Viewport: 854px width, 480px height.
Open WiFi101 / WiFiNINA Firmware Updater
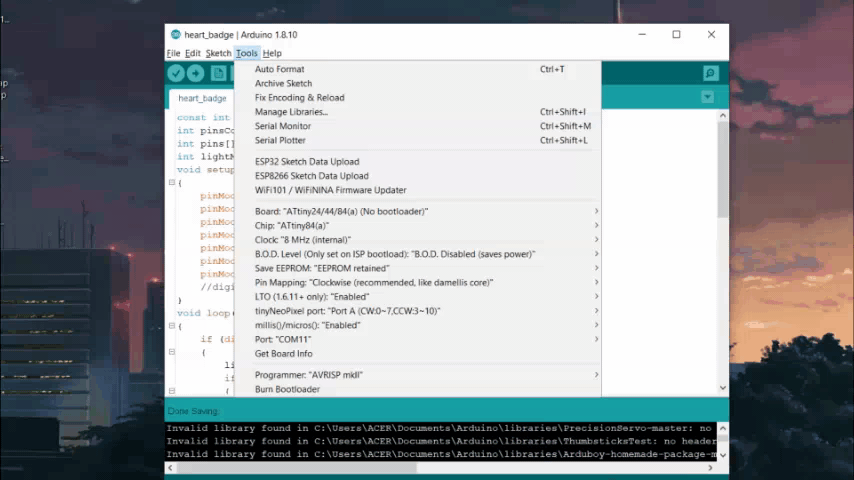pos(417,190)
